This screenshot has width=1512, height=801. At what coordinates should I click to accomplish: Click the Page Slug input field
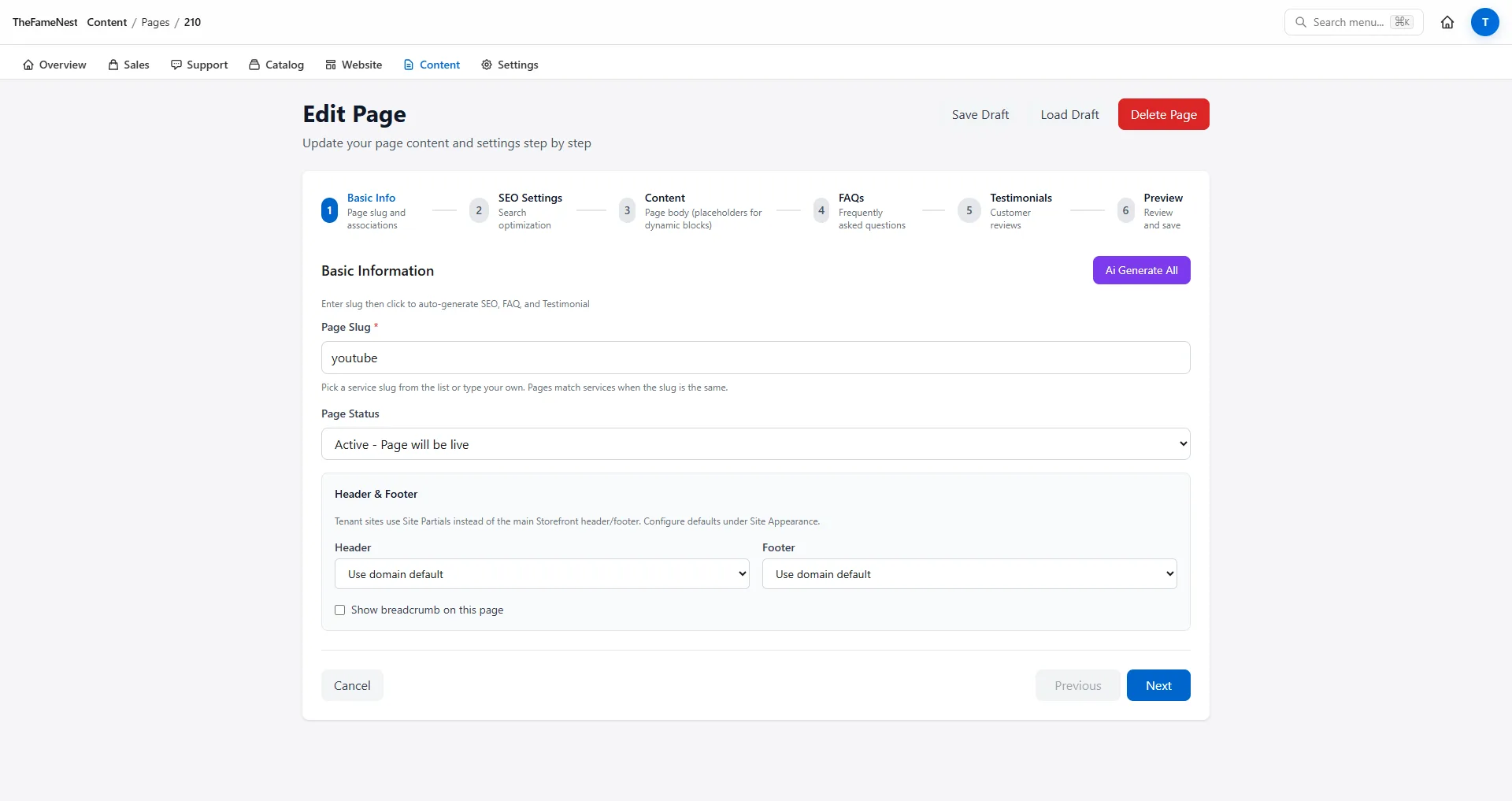click(x=755, y=358)
